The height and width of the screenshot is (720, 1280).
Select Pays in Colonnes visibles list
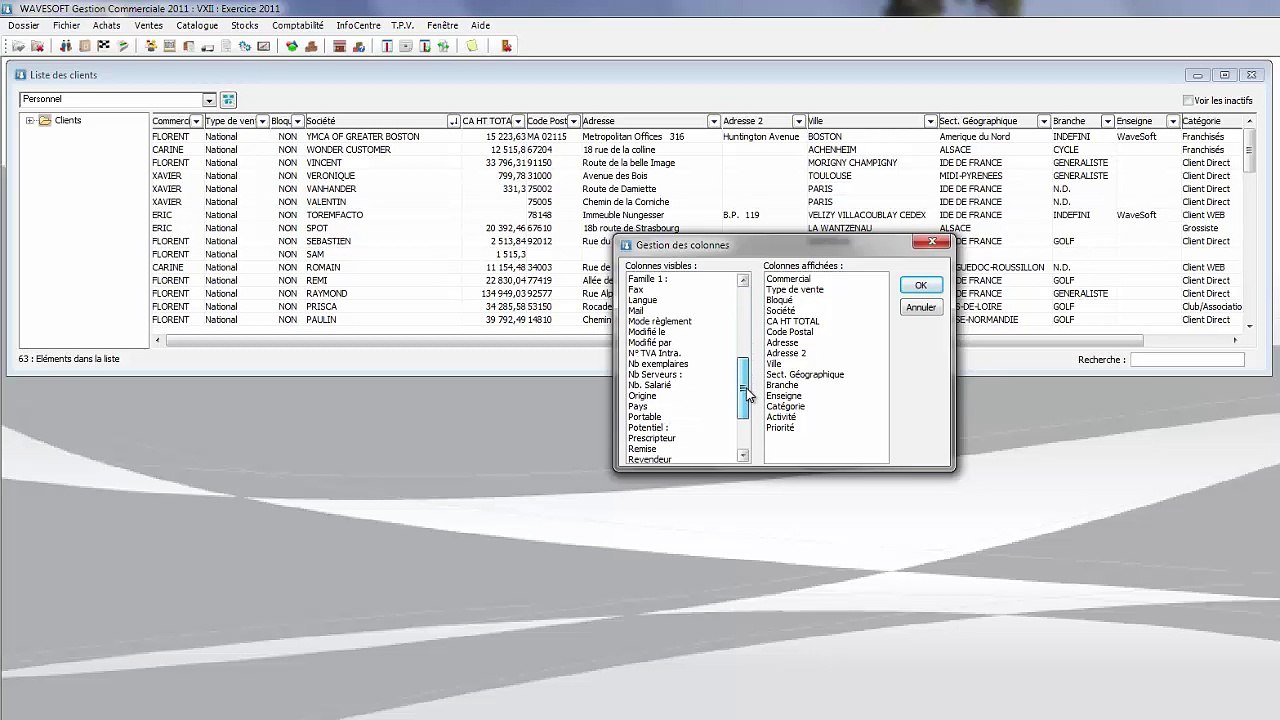tap(638, 406)
